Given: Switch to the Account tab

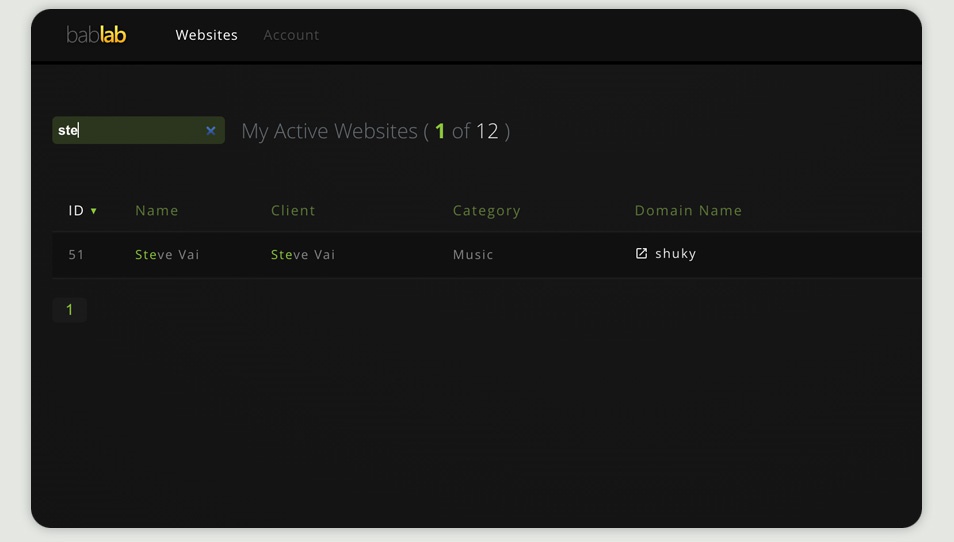Looking at the screenshot, I should click(291, 35).
